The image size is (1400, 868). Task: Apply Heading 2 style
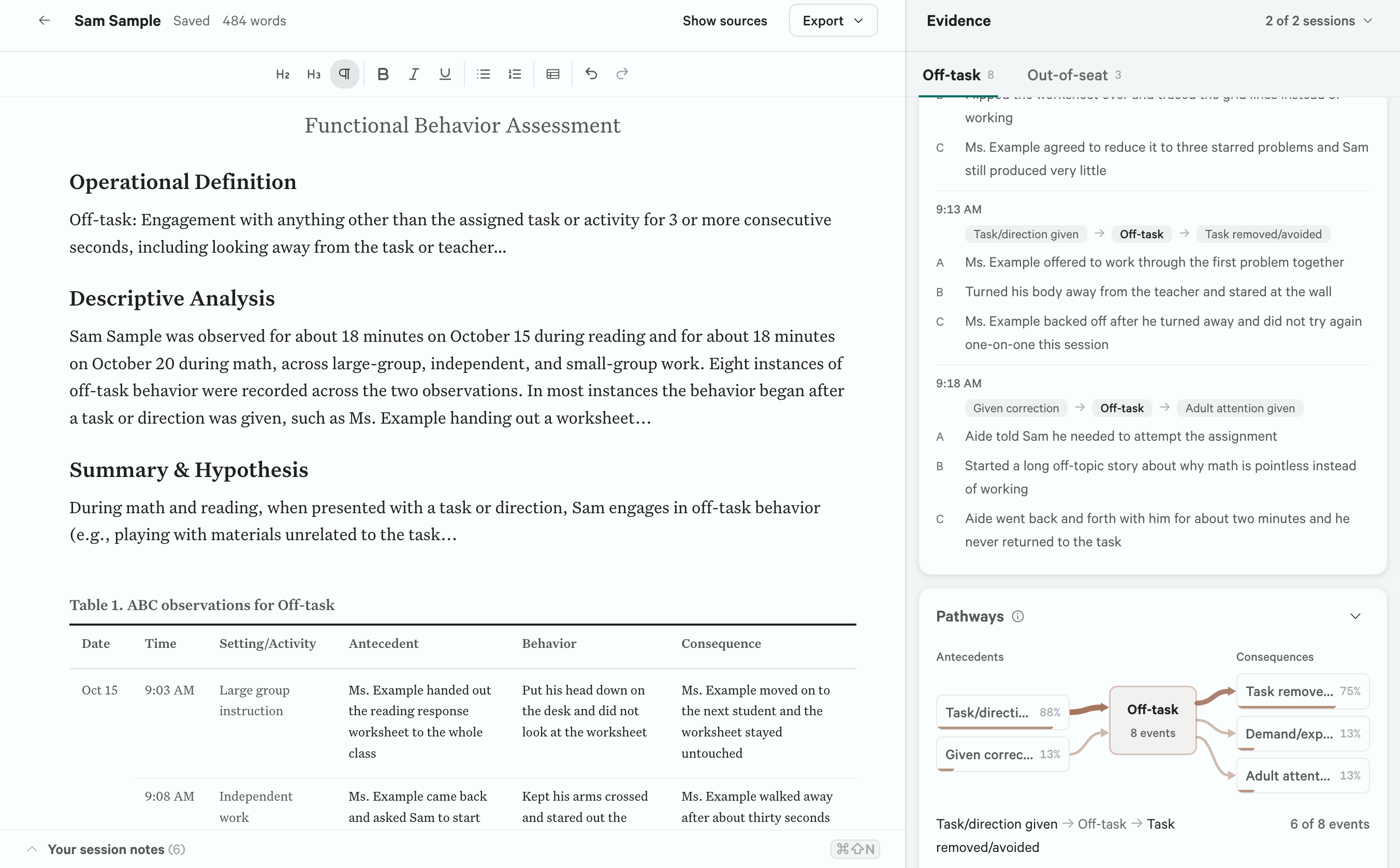point(283,74)
